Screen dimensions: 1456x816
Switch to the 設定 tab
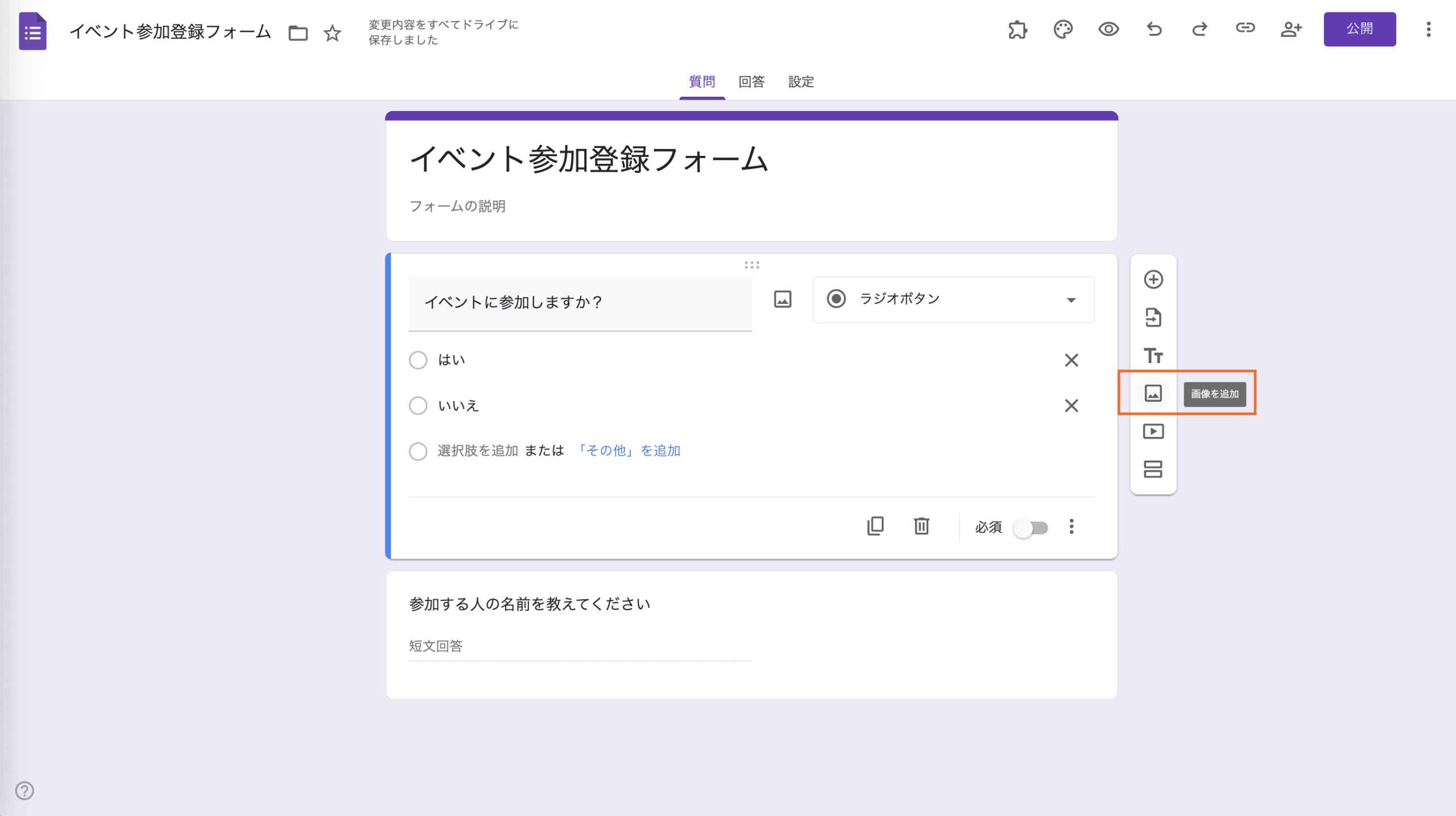[x=801, y=82]
